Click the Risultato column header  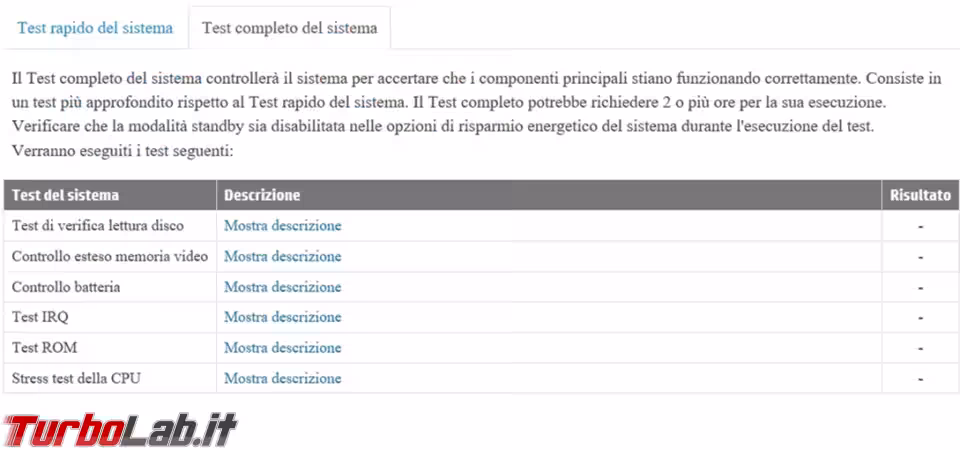click(920, 196)
